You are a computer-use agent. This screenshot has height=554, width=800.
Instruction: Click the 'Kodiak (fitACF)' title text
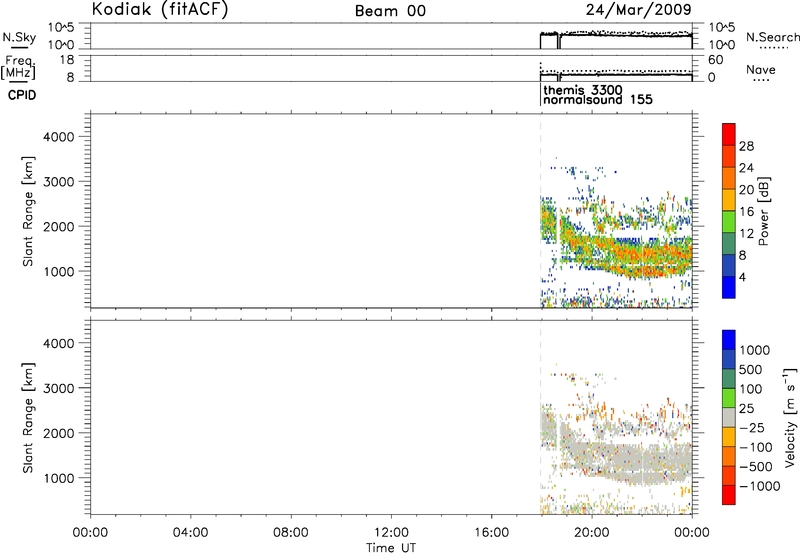(160, 10)
